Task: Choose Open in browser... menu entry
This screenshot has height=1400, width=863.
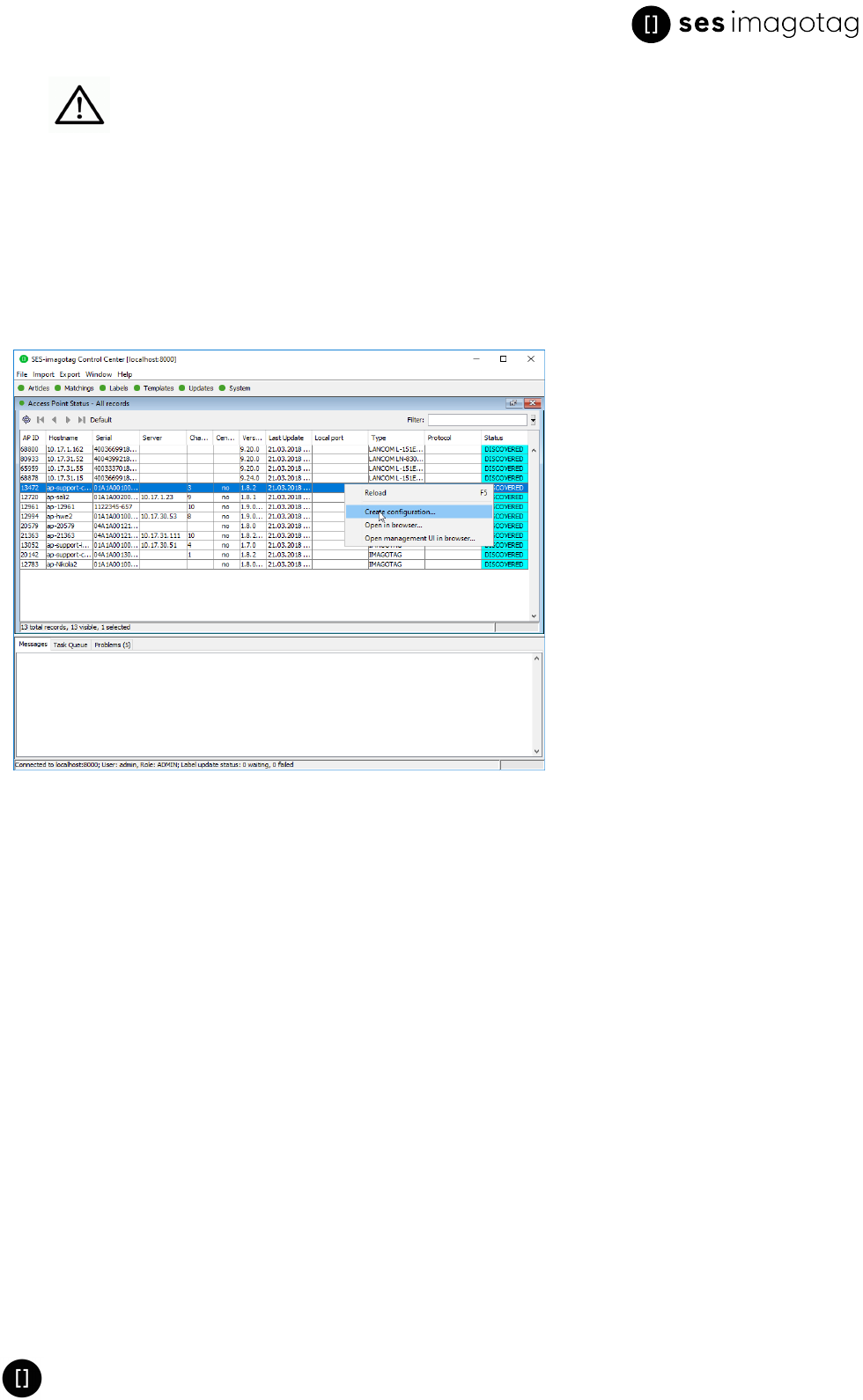Action: pyautogui.click(x=418, y=525)
